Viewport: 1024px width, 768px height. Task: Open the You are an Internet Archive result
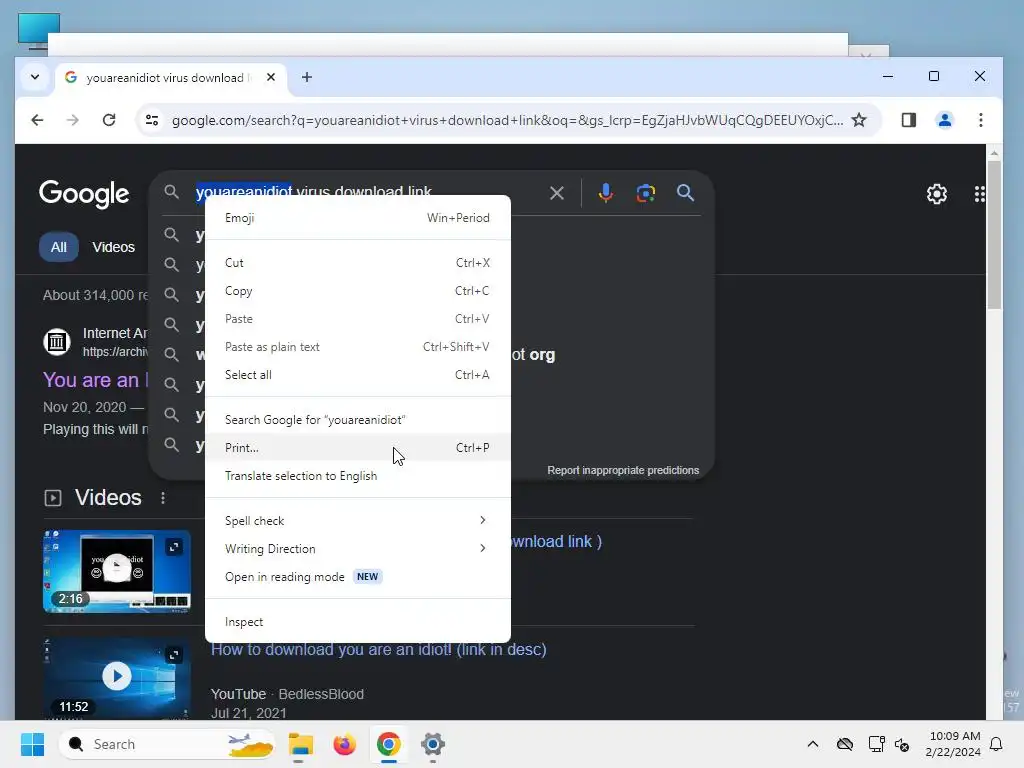[95, 380]
